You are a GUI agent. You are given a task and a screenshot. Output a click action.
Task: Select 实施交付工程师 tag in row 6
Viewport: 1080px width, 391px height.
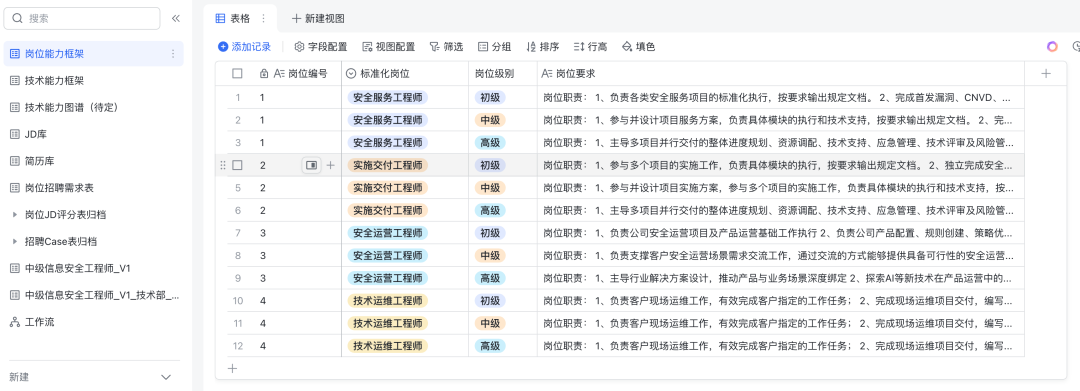coord(388,210)
